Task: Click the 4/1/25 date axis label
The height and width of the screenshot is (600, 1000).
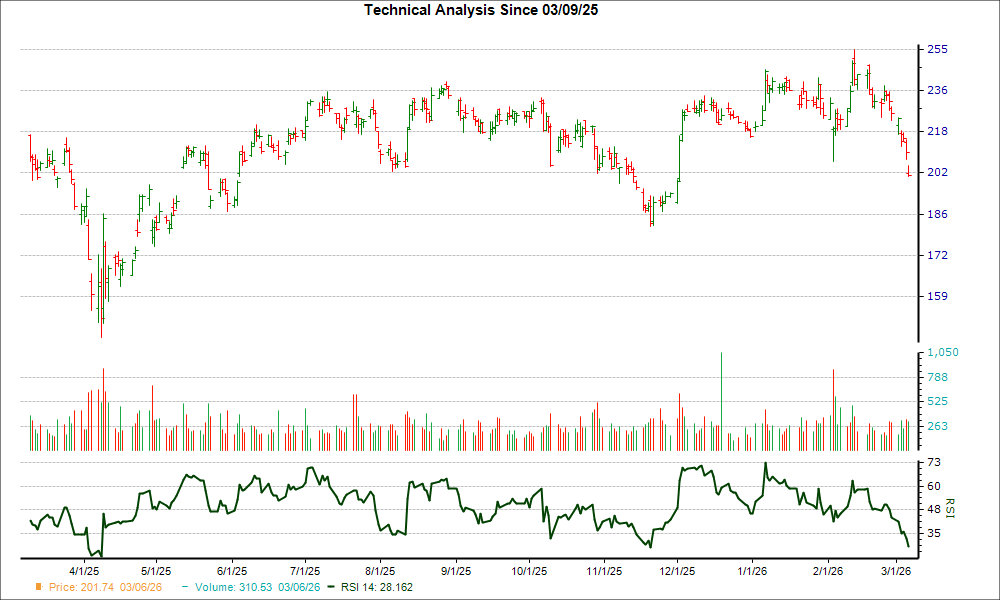Action: point(85,566)
